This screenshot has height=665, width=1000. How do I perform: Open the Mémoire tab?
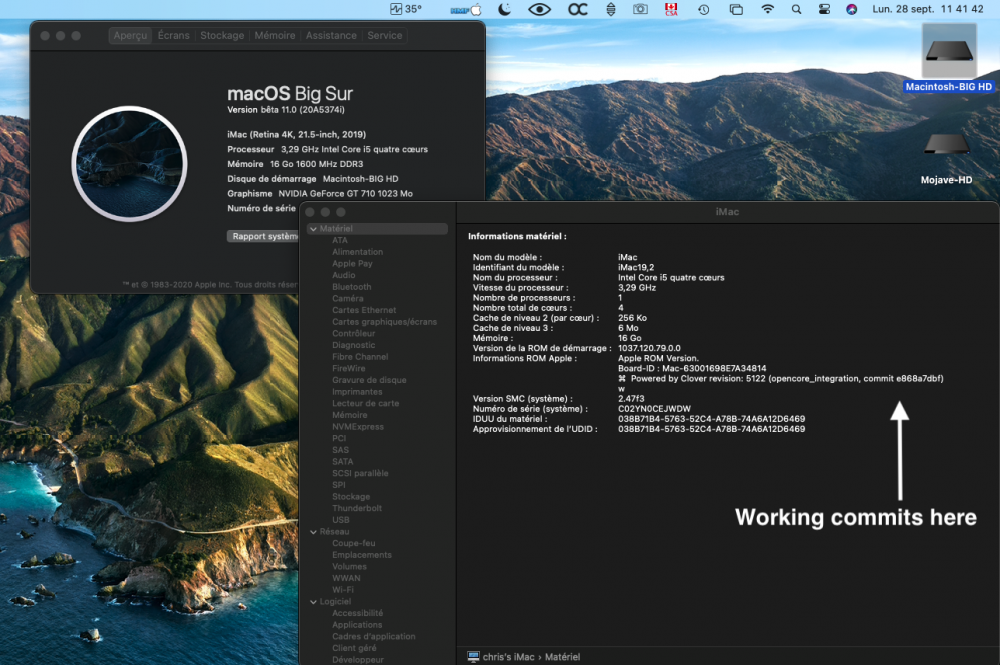(275, 36)
